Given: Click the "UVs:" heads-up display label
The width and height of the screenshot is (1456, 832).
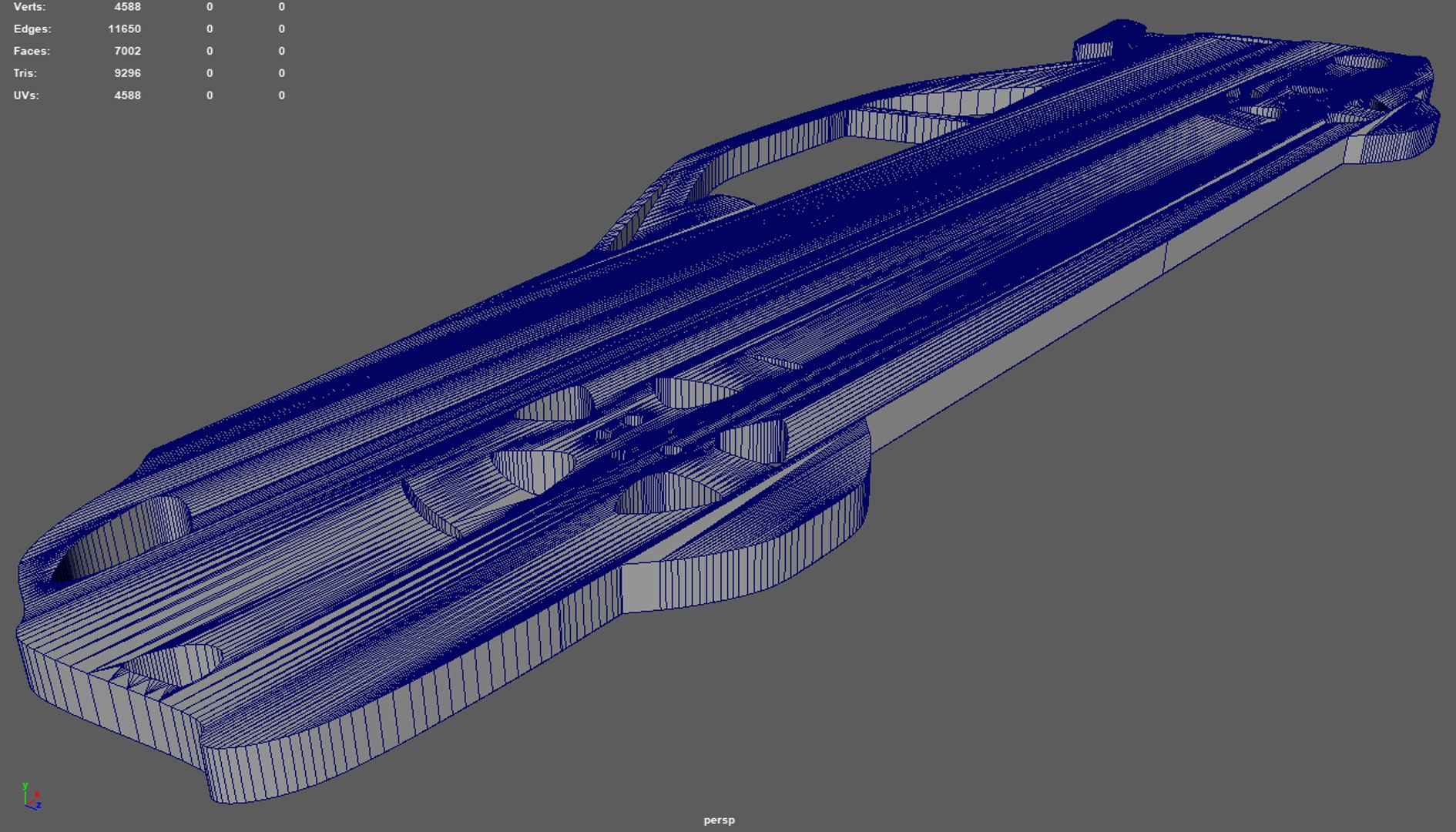Looking at the screenshot, I should [26, 96].
